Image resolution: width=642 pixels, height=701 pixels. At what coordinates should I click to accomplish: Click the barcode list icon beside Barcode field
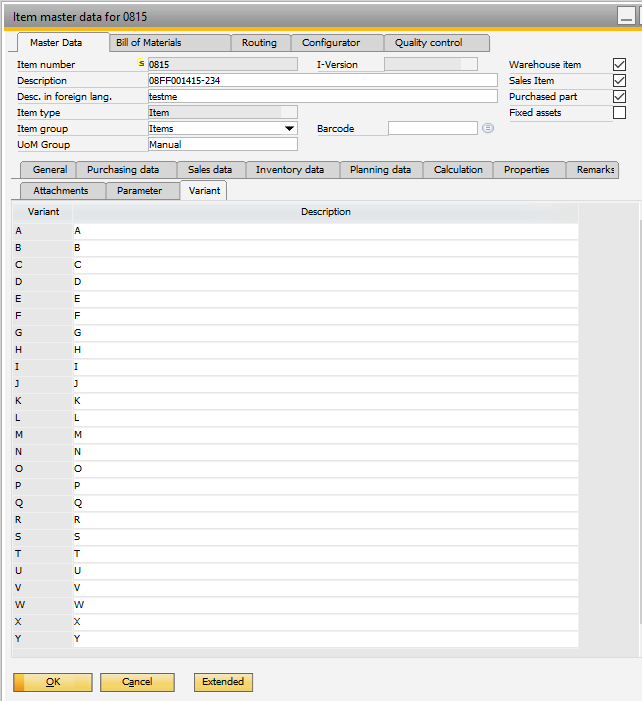pos(488,129)
